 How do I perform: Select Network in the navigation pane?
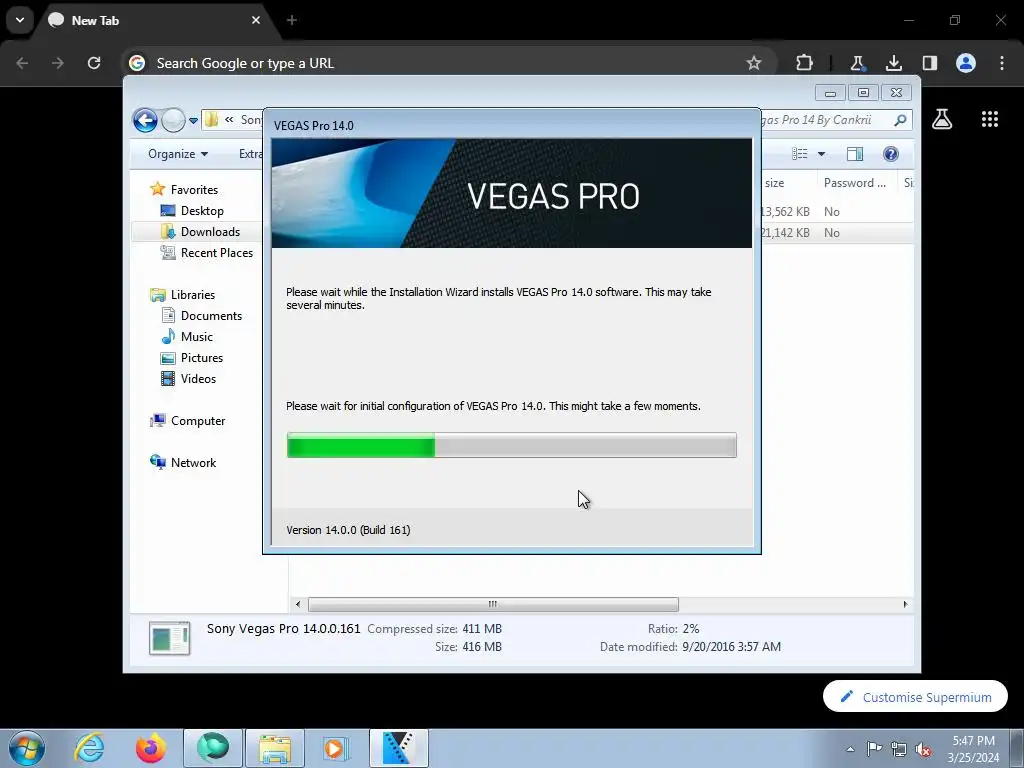[x=193, y=463]
